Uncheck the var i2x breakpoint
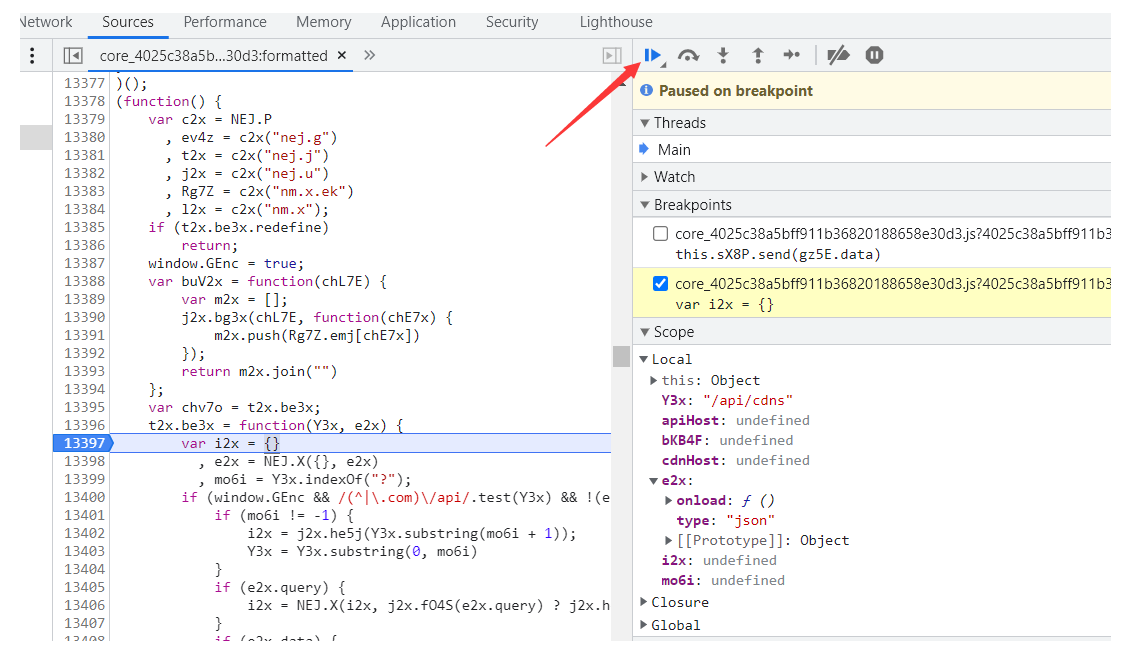The image size is (1148, 649). point(660,284)
